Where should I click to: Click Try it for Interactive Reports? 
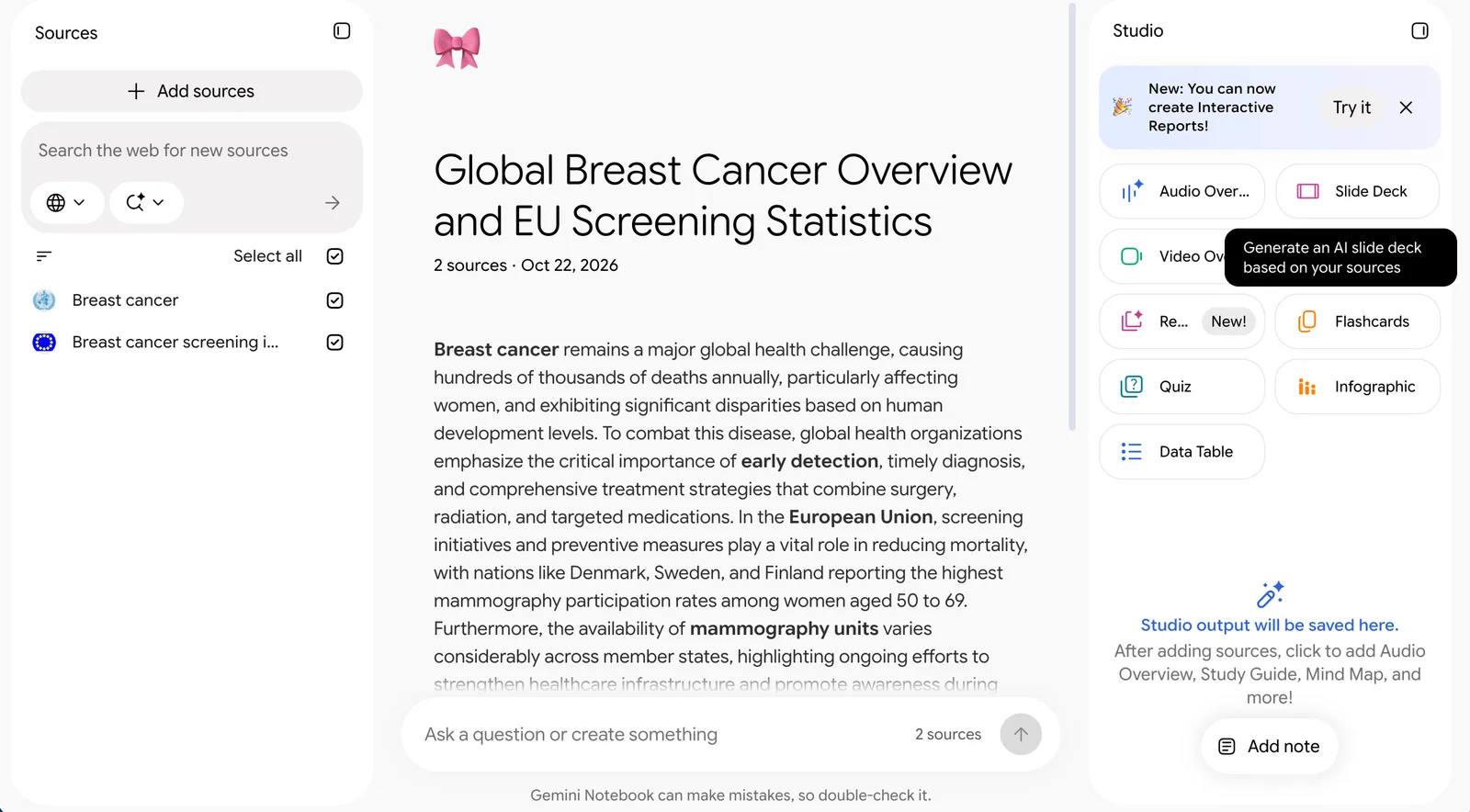[1351, 107]
